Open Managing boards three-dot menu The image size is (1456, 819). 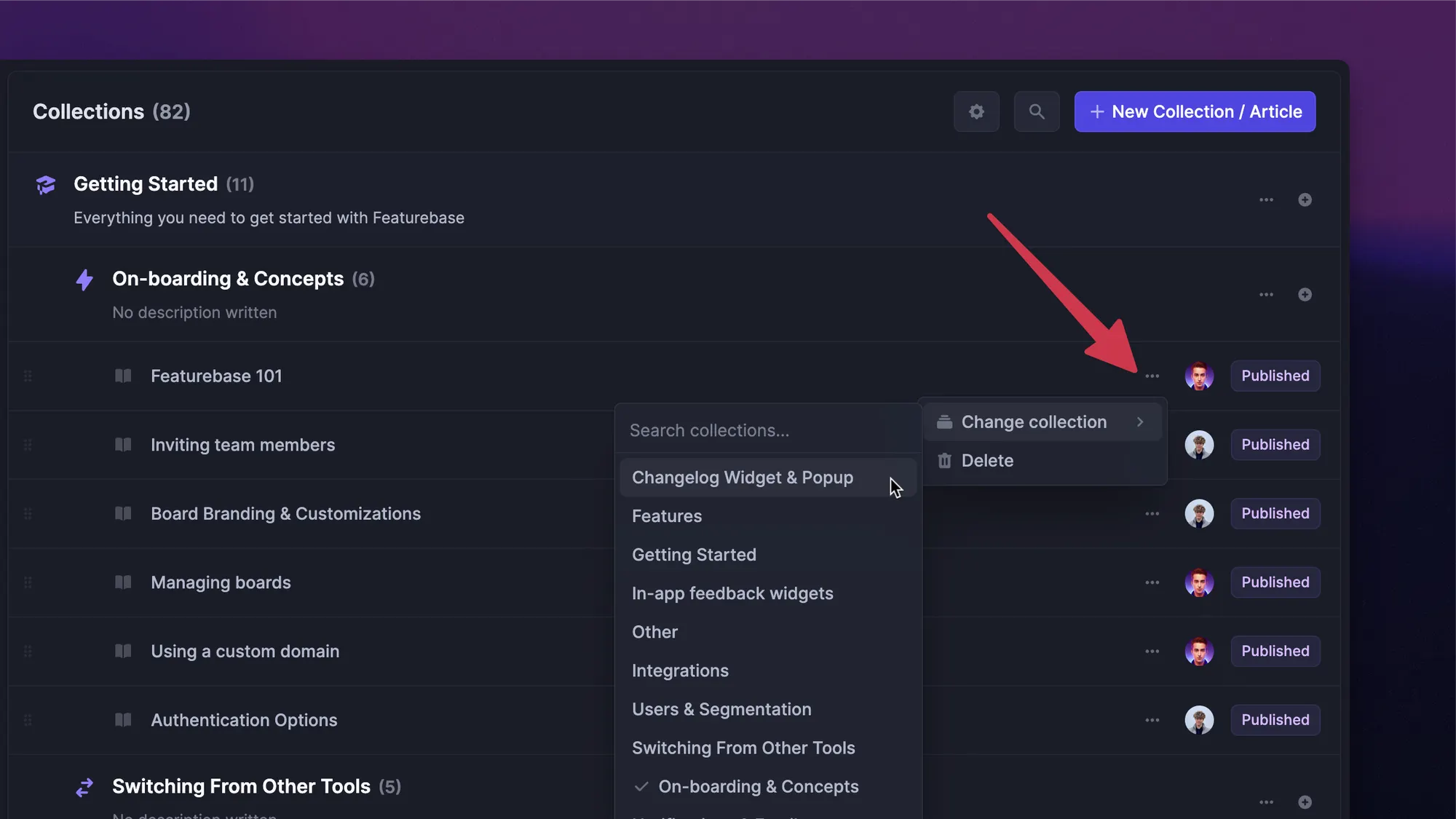click(x=1152, y=582)
